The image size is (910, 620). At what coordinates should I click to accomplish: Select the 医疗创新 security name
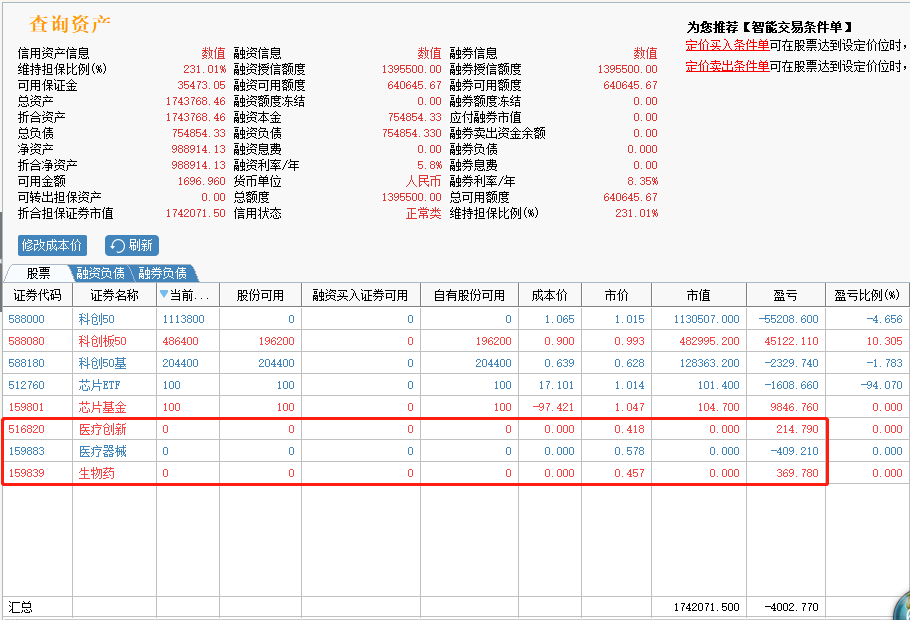click(x=103, y=430)
